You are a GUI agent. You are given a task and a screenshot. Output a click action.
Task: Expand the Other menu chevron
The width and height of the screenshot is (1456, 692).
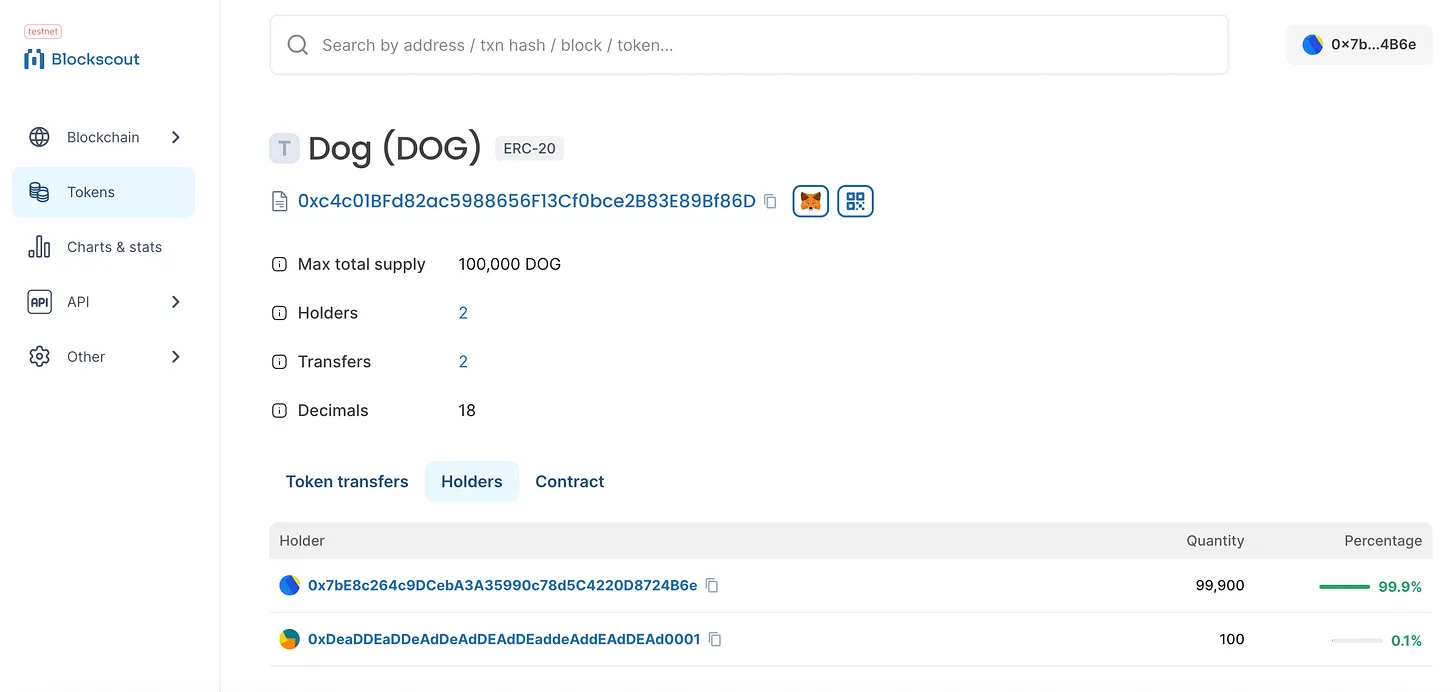[176, 357]
